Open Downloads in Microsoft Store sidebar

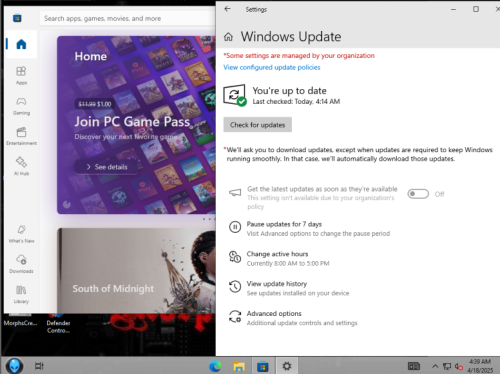coord(21,264)
